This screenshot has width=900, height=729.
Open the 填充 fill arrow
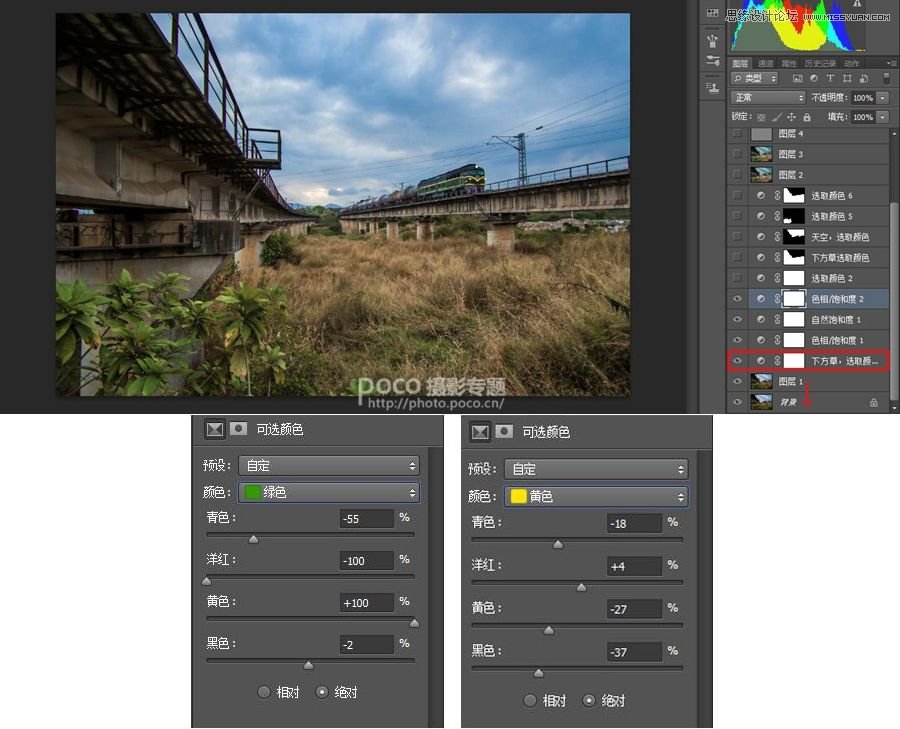coord(883,117)
